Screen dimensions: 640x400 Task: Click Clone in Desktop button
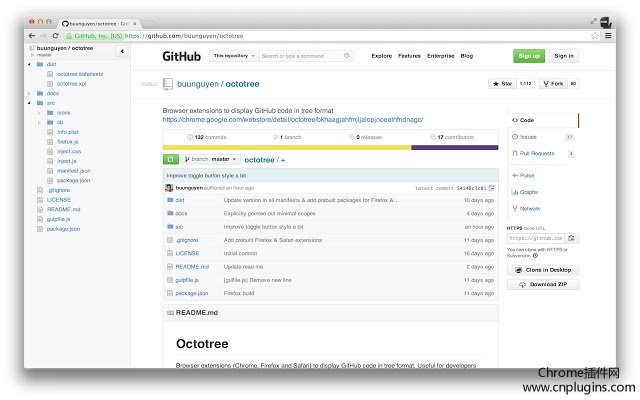click(543, 270)
